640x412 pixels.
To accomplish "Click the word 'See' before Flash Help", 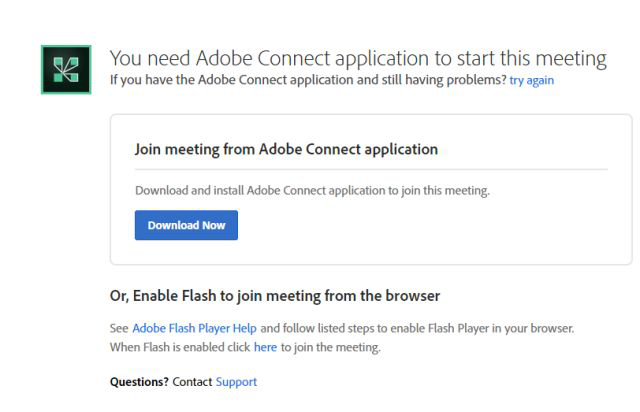I will (x=119, y=328).
